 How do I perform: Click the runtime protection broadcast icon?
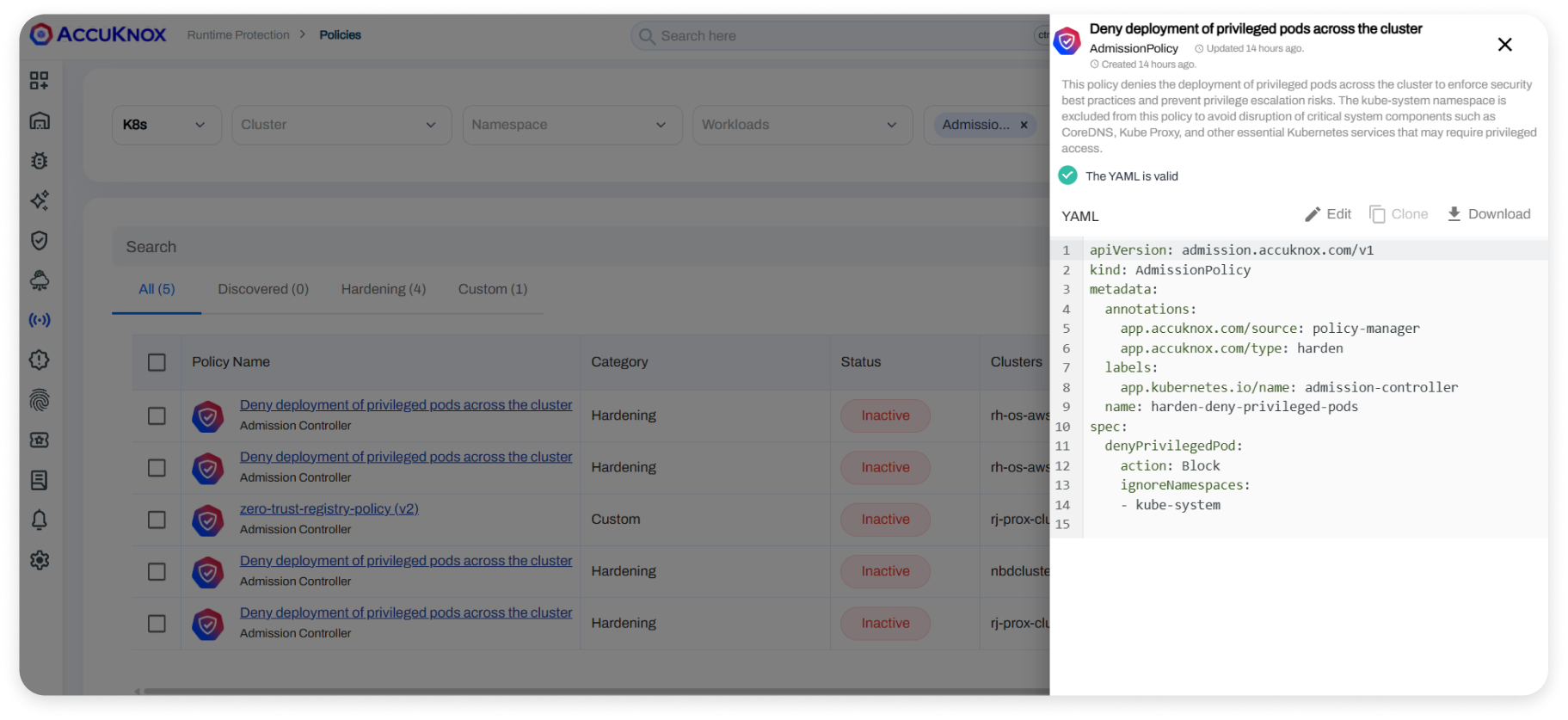40,320
